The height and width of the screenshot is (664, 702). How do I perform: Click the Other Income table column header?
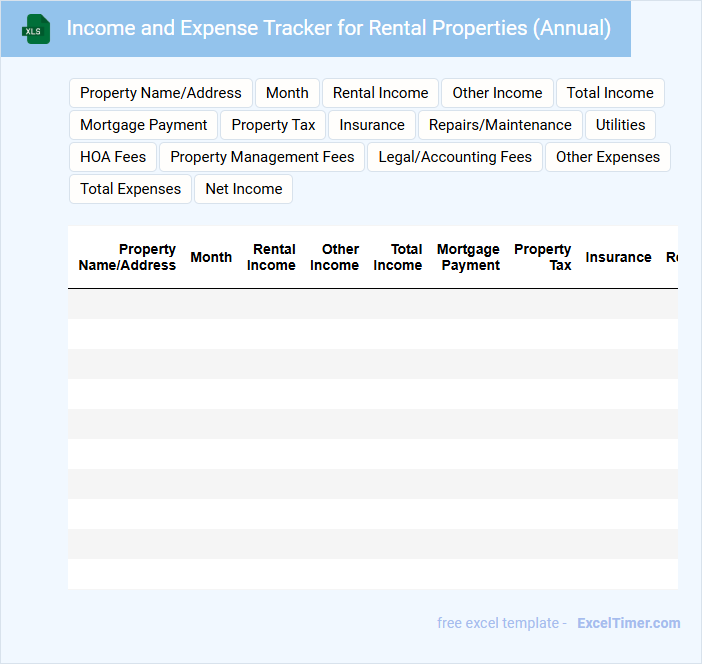point(334,257)
